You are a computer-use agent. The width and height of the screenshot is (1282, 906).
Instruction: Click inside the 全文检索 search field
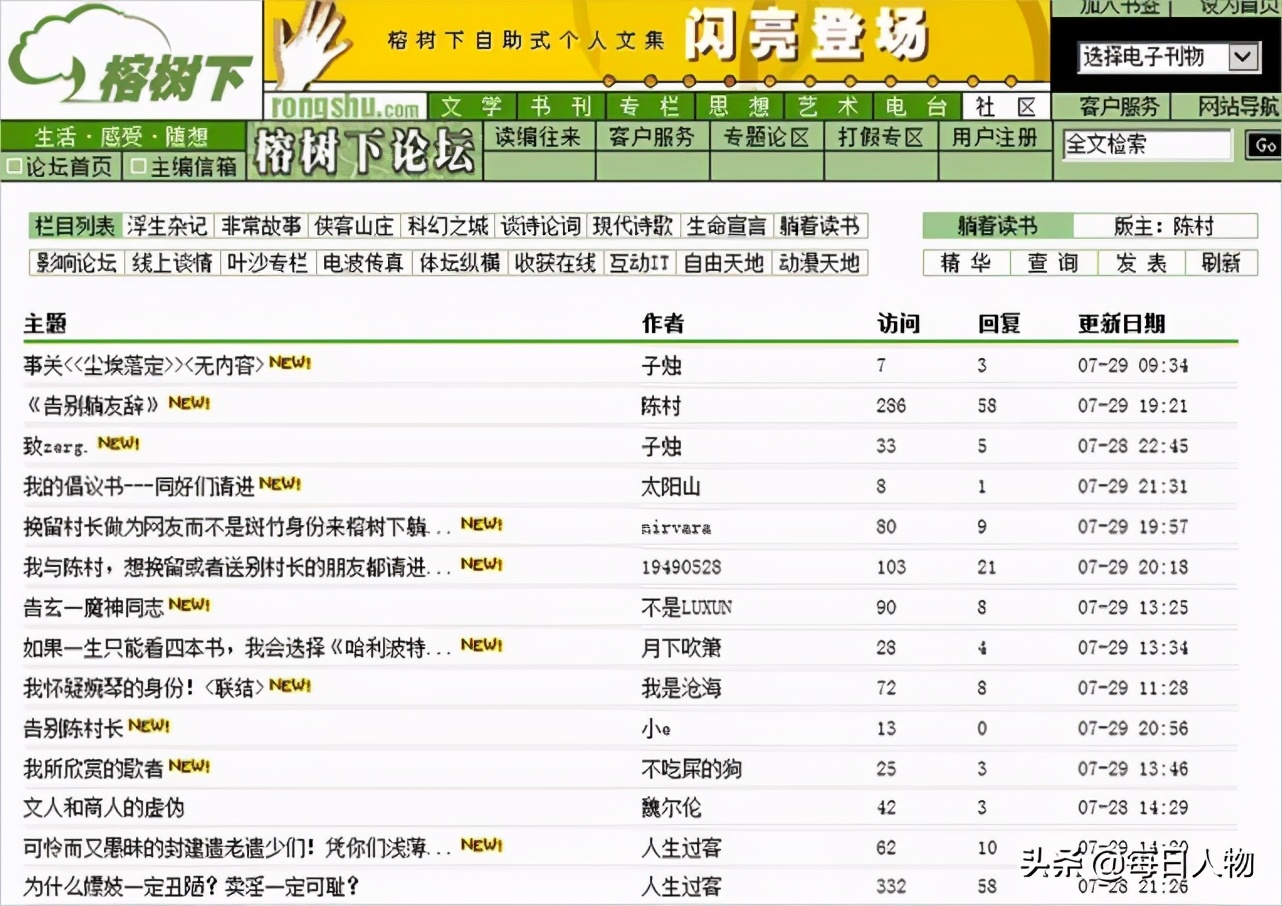tap(1145, 145)
